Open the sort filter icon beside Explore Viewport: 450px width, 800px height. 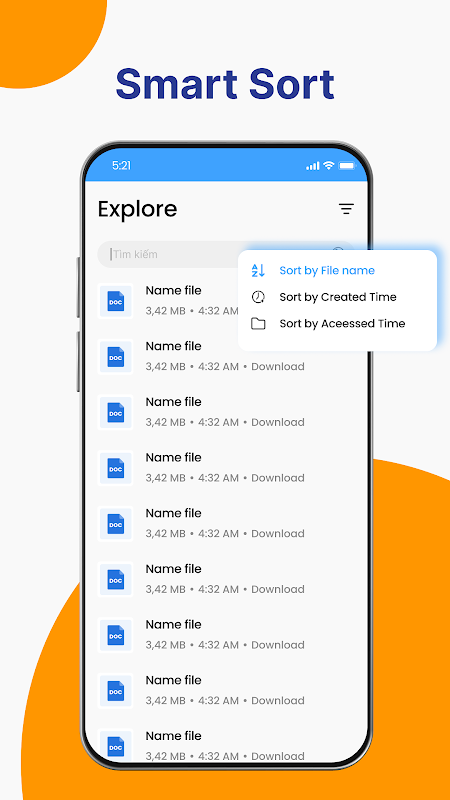tap(346, 209)
